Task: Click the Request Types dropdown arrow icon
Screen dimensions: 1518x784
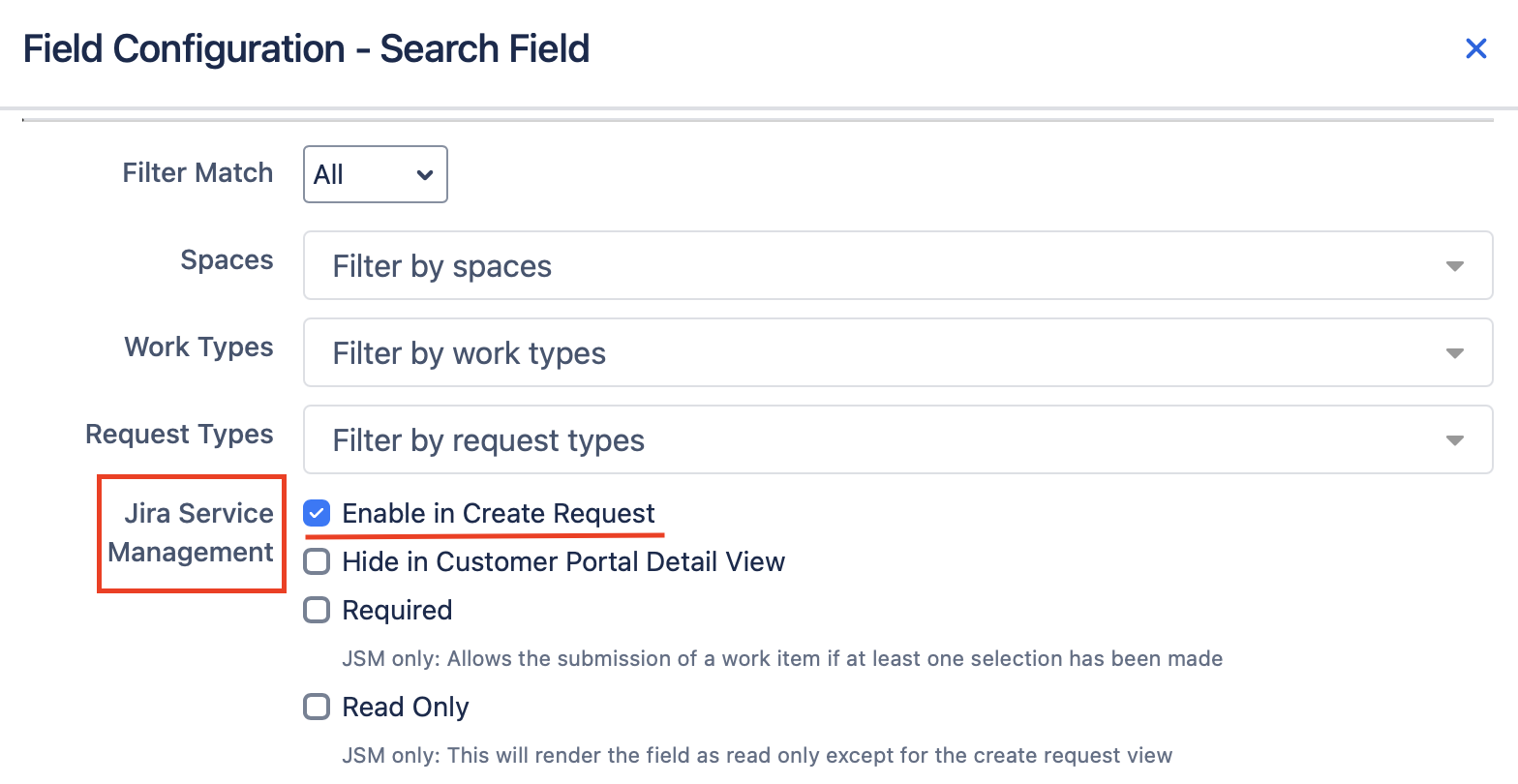Action: coord(1454,440)
